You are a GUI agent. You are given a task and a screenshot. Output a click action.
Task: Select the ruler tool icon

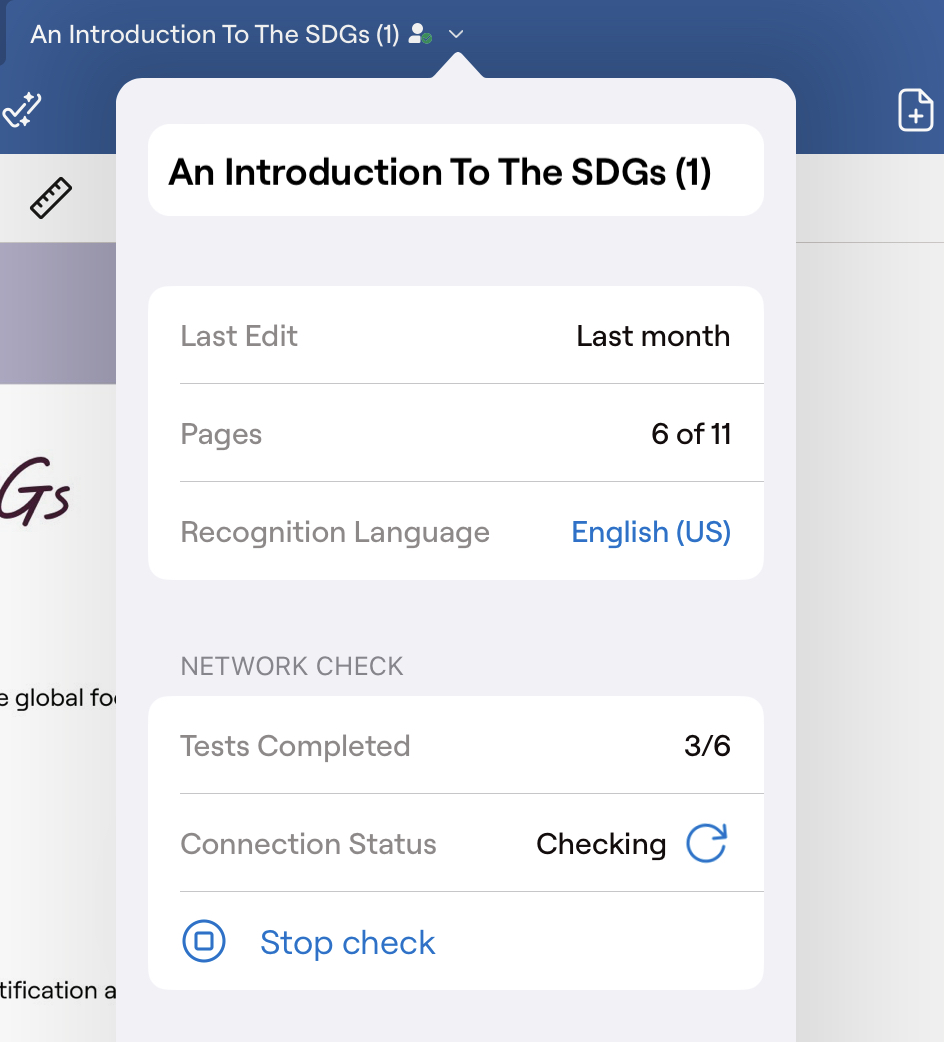point(52,198)
